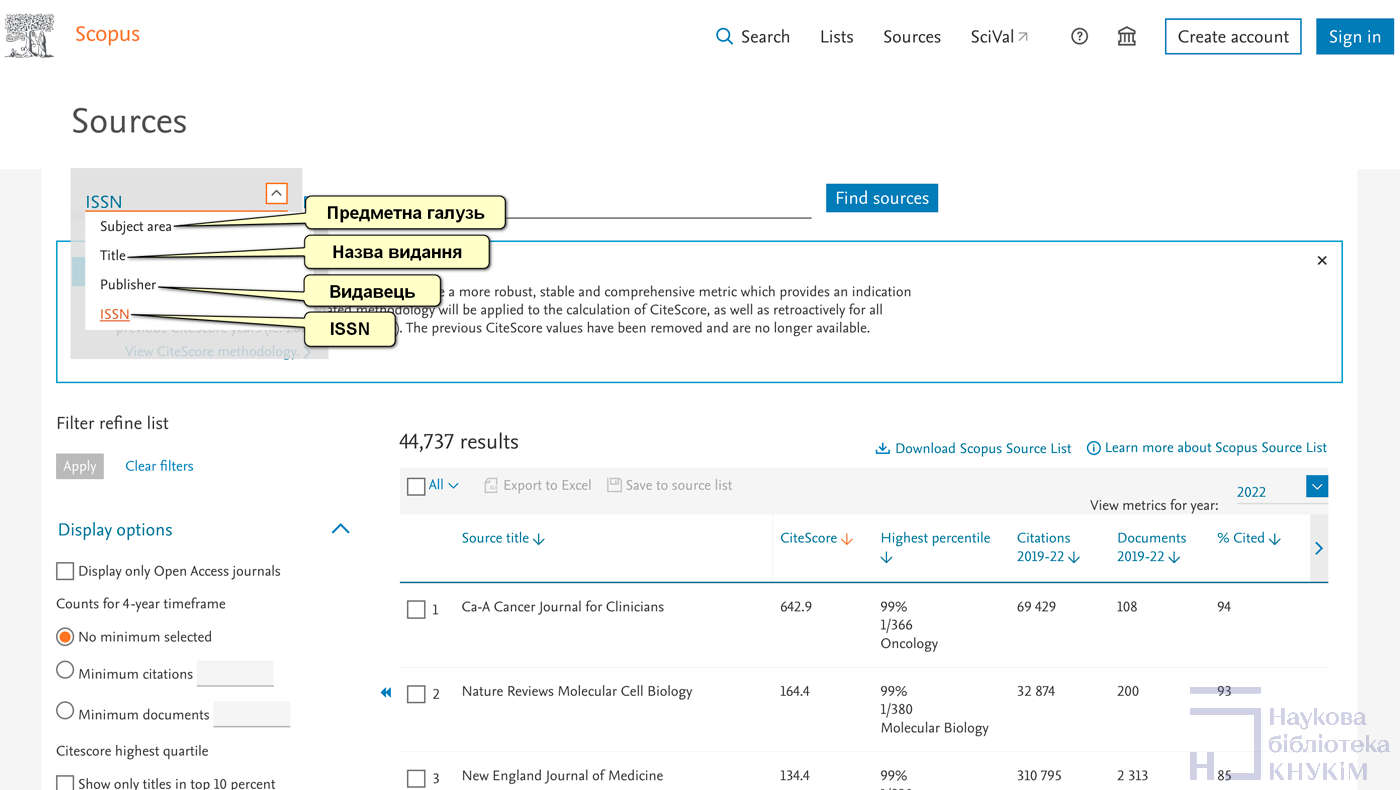Viewport: 1400px width, 790px height.
Task: Check Display only Open Access journals
Action: 66,571
